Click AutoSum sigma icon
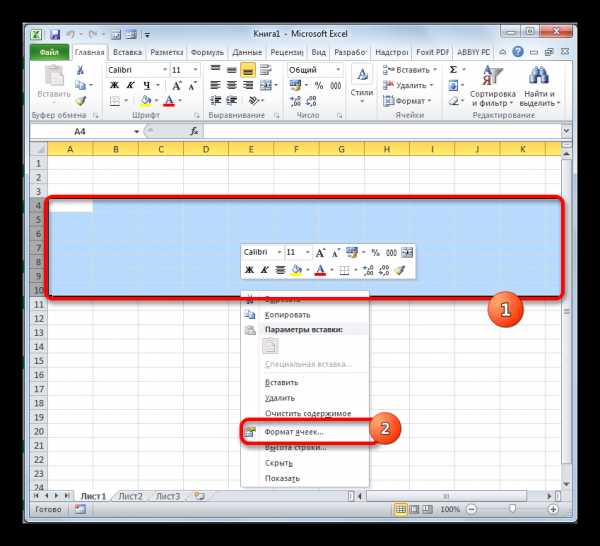Viewport: 600px width, 546px height. click(453, 70)
